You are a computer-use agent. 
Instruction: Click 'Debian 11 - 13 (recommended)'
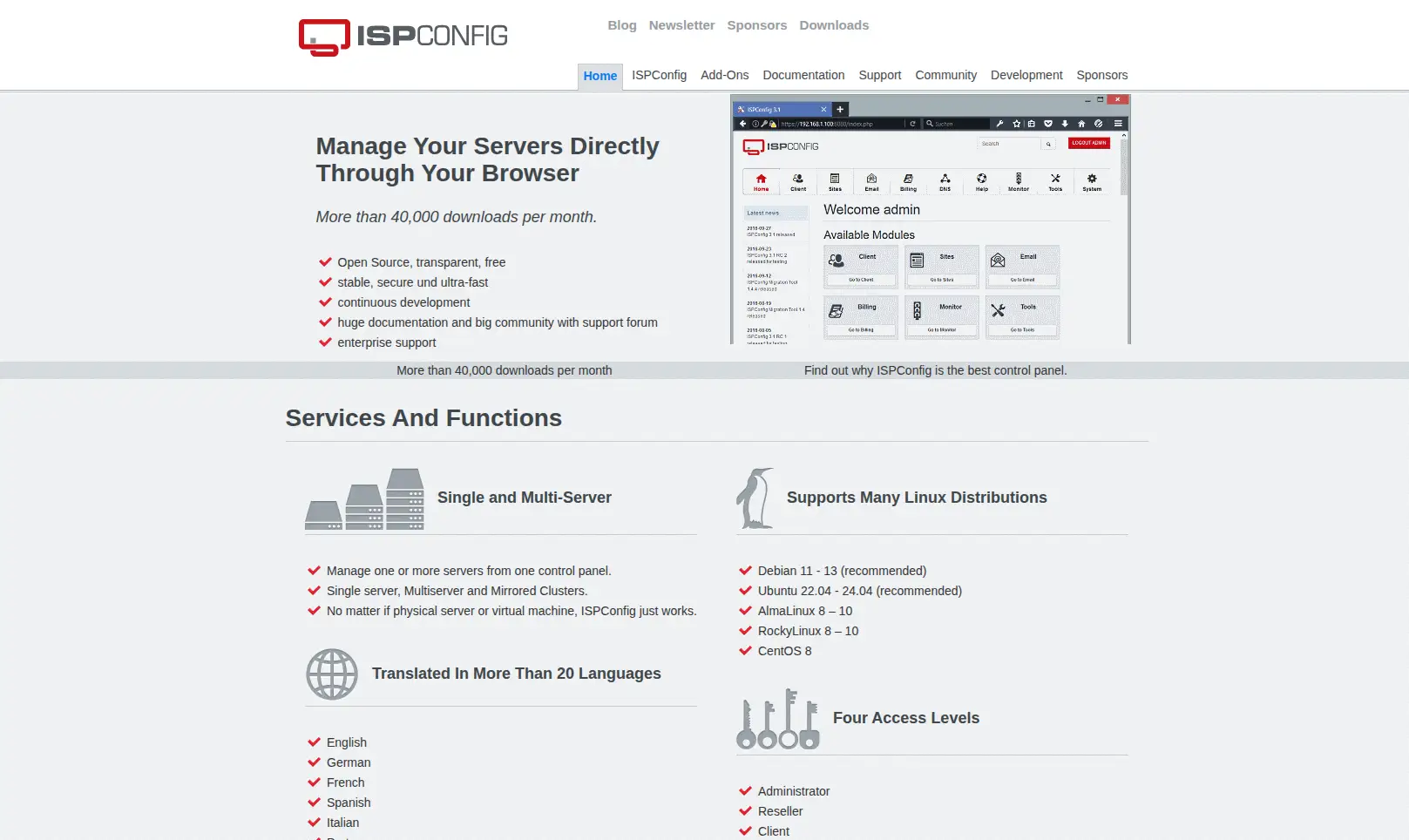[842, 571]
